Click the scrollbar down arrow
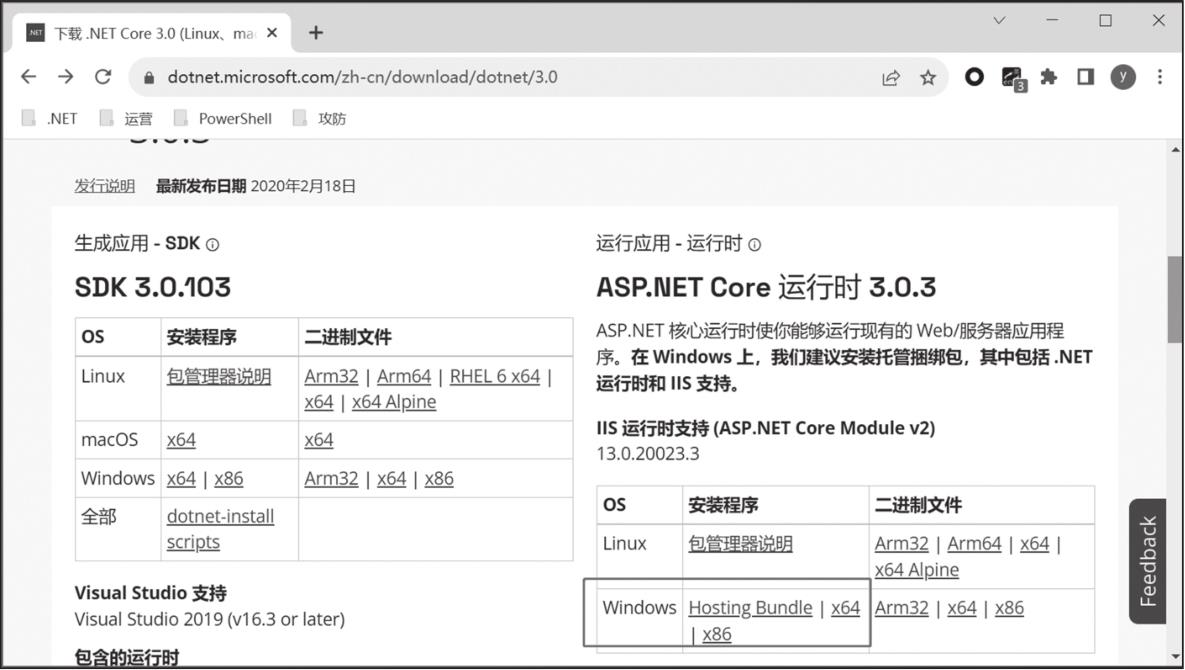Screen dimensions: 1185x670 coord(1175,656)
